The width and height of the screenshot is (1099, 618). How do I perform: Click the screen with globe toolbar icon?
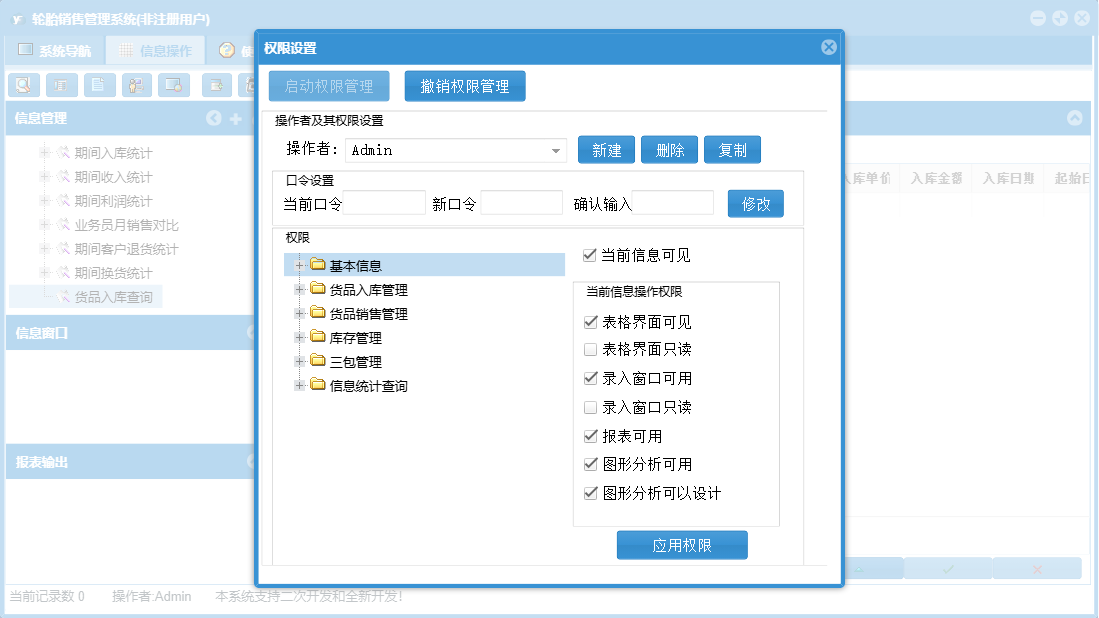pos(174,85)
